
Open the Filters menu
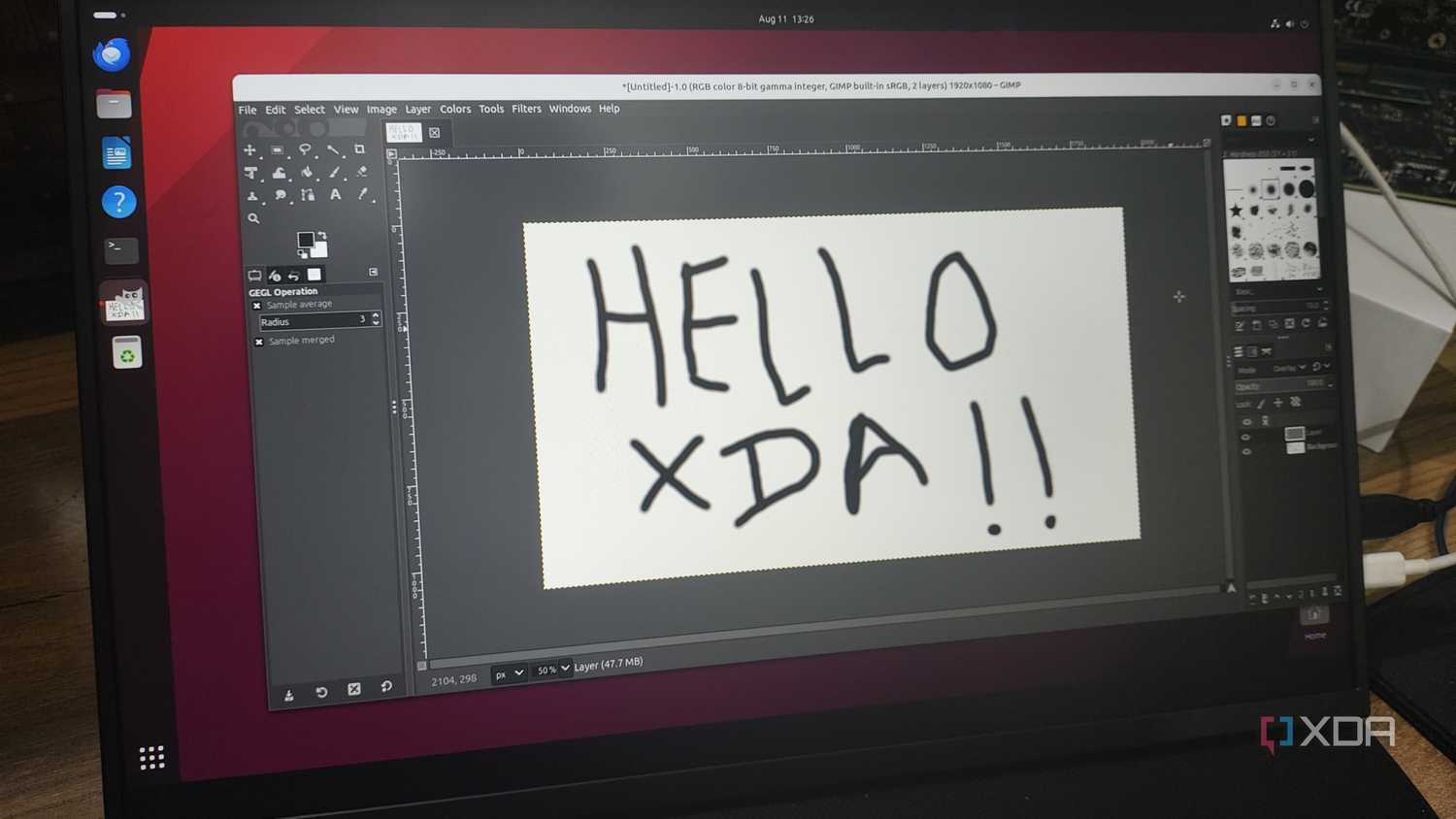(x=526, y=109)
